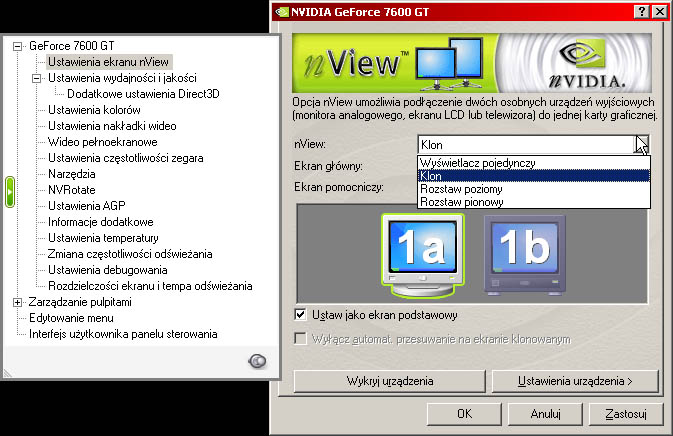Select monitor 1b icon
This screenshot has height=436, width=673.
click(x=524, y=255)
